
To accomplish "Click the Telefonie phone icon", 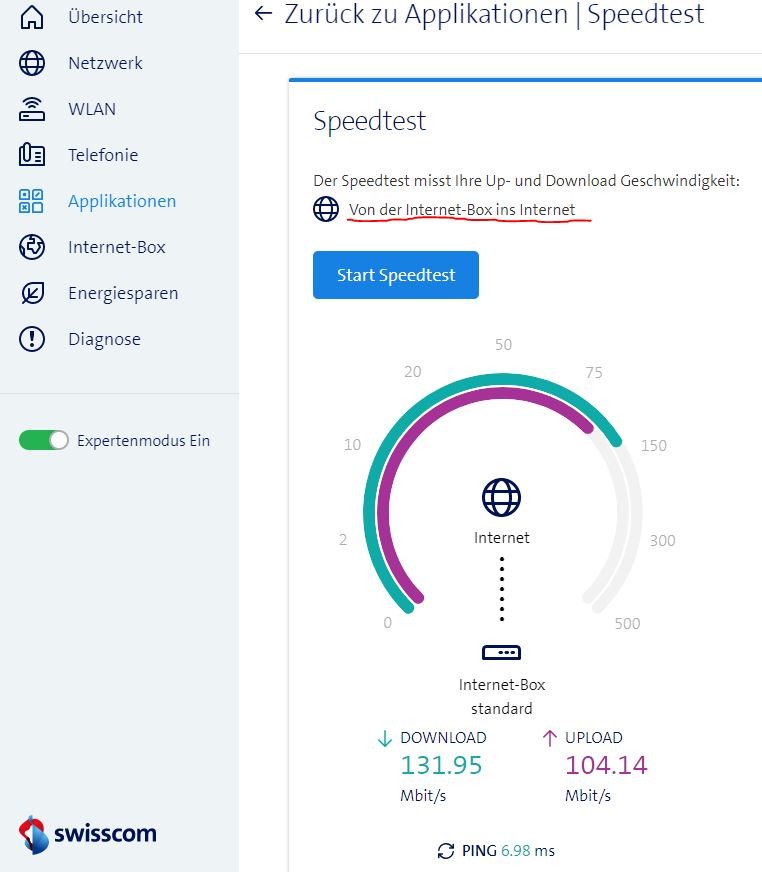I will (x=32, y=155).
